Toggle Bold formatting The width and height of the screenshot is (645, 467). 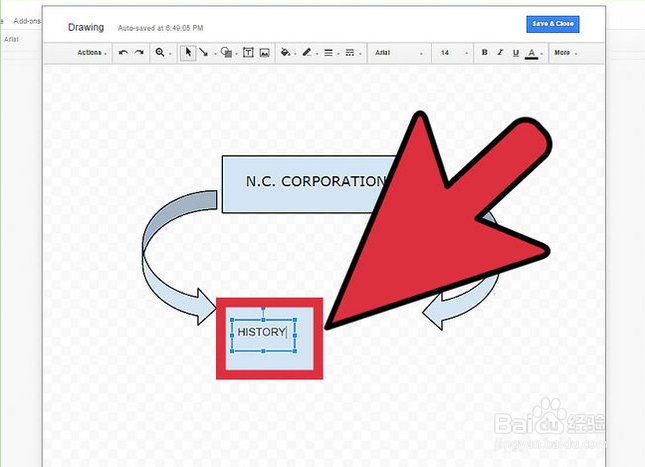point(485,53)
